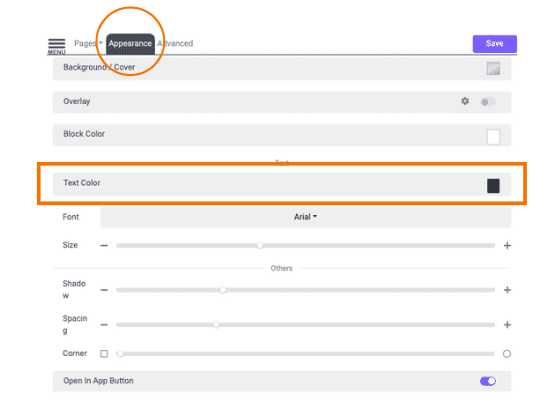Decrease text Size with minus icon

point(104,245)
